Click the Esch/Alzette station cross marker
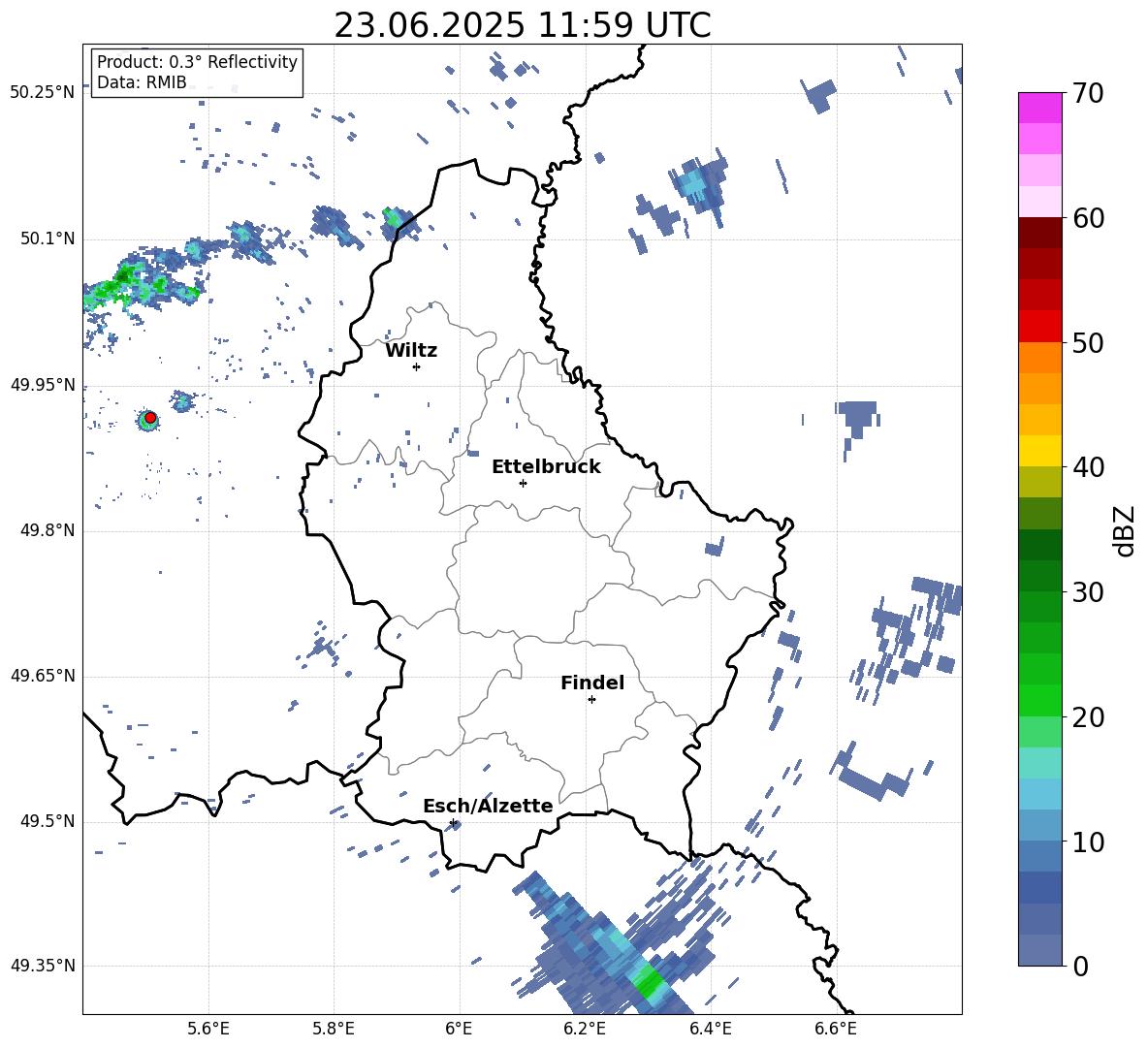Viewport: 1148px width, 1048px height. click(453, 822)
